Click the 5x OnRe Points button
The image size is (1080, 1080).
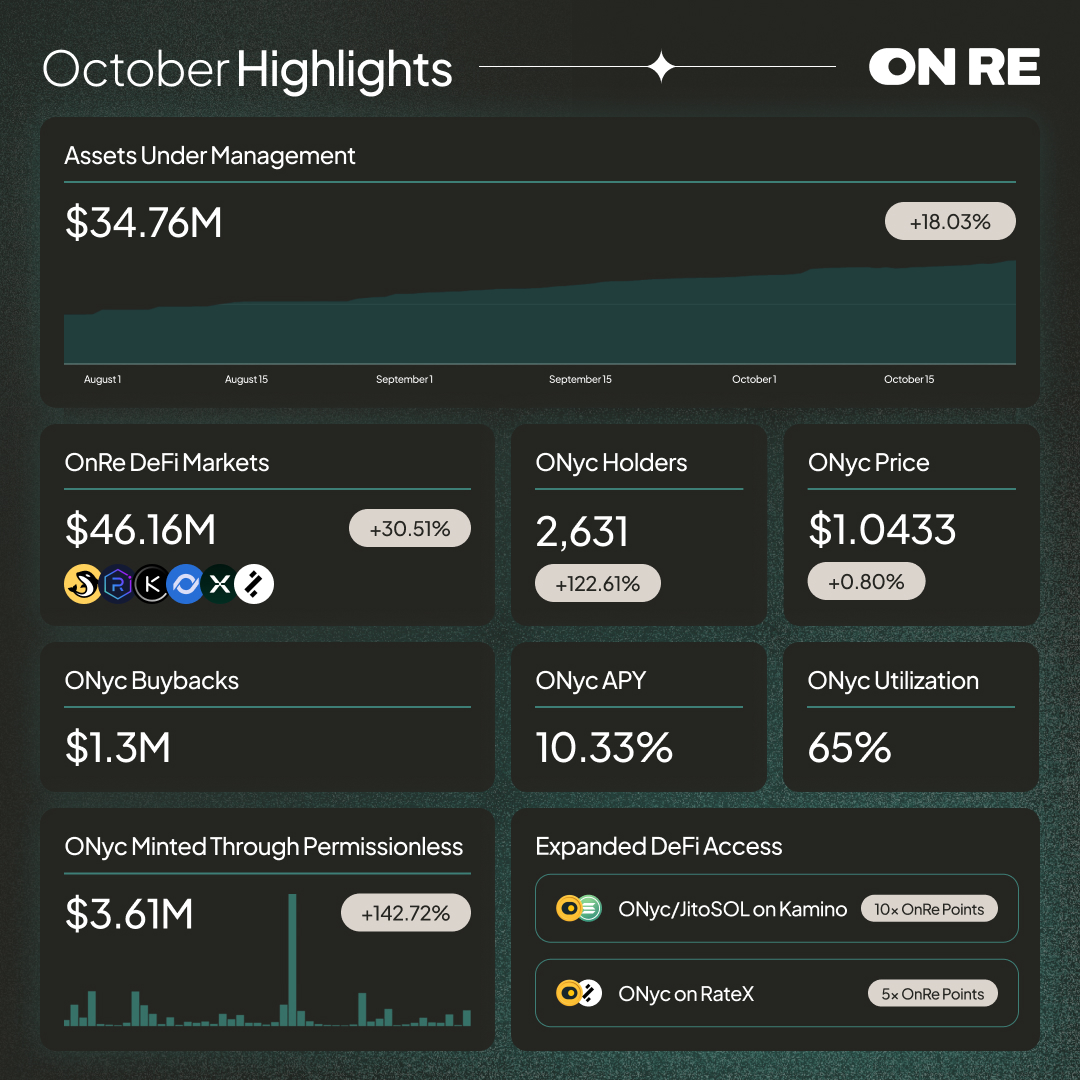tap(932, 993)
